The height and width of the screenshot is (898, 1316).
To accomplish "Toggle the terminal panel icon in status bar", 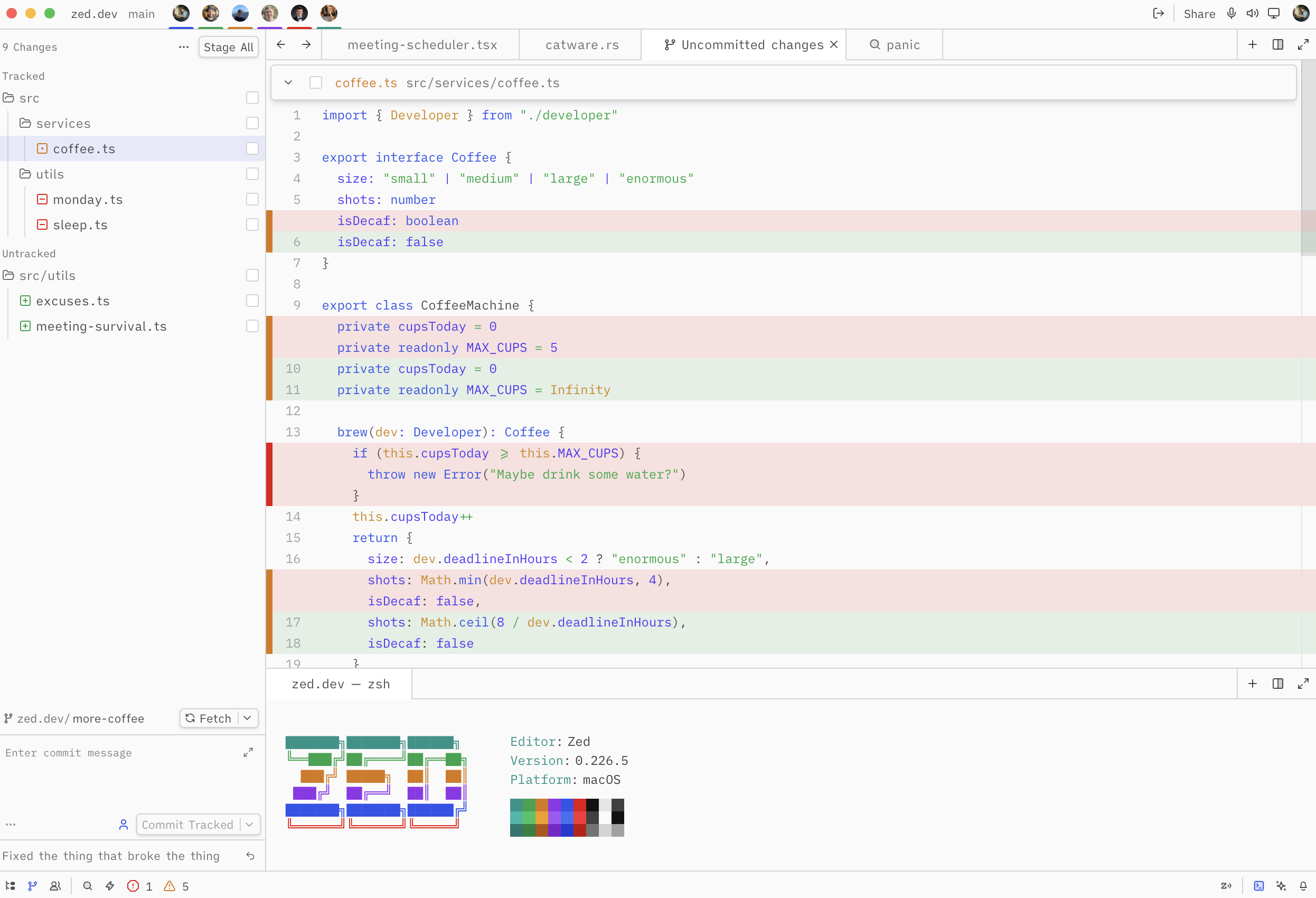I will [1258, 885].
